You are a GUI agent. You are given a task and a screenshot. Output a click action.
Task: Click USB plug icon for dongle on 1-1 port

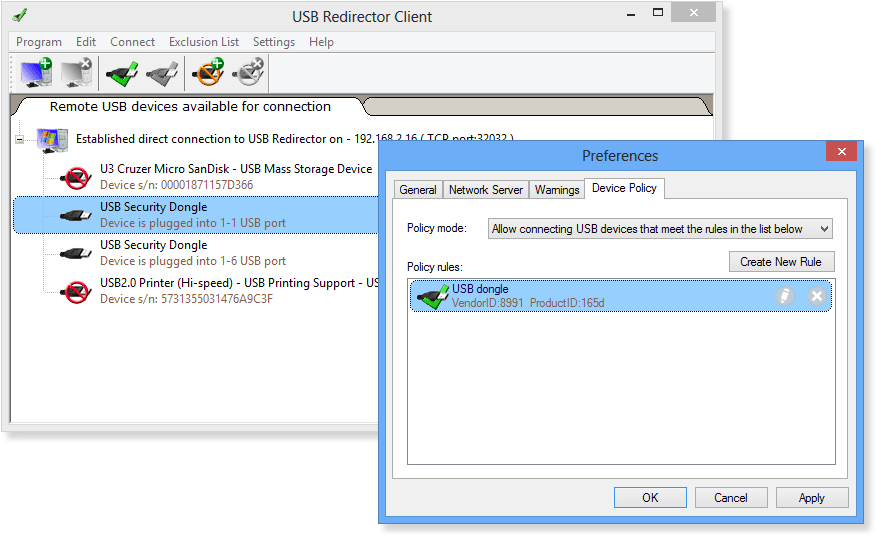[x=76, y=215]
